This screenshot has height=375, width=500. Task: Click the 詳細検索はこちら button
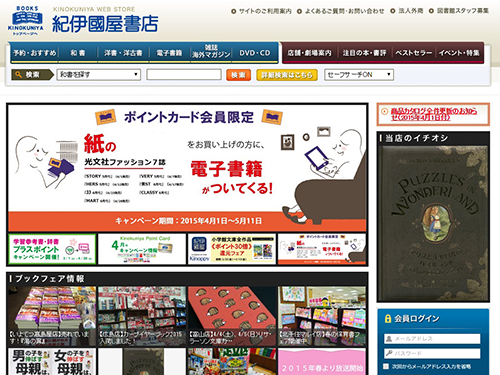tap(287, 75)
